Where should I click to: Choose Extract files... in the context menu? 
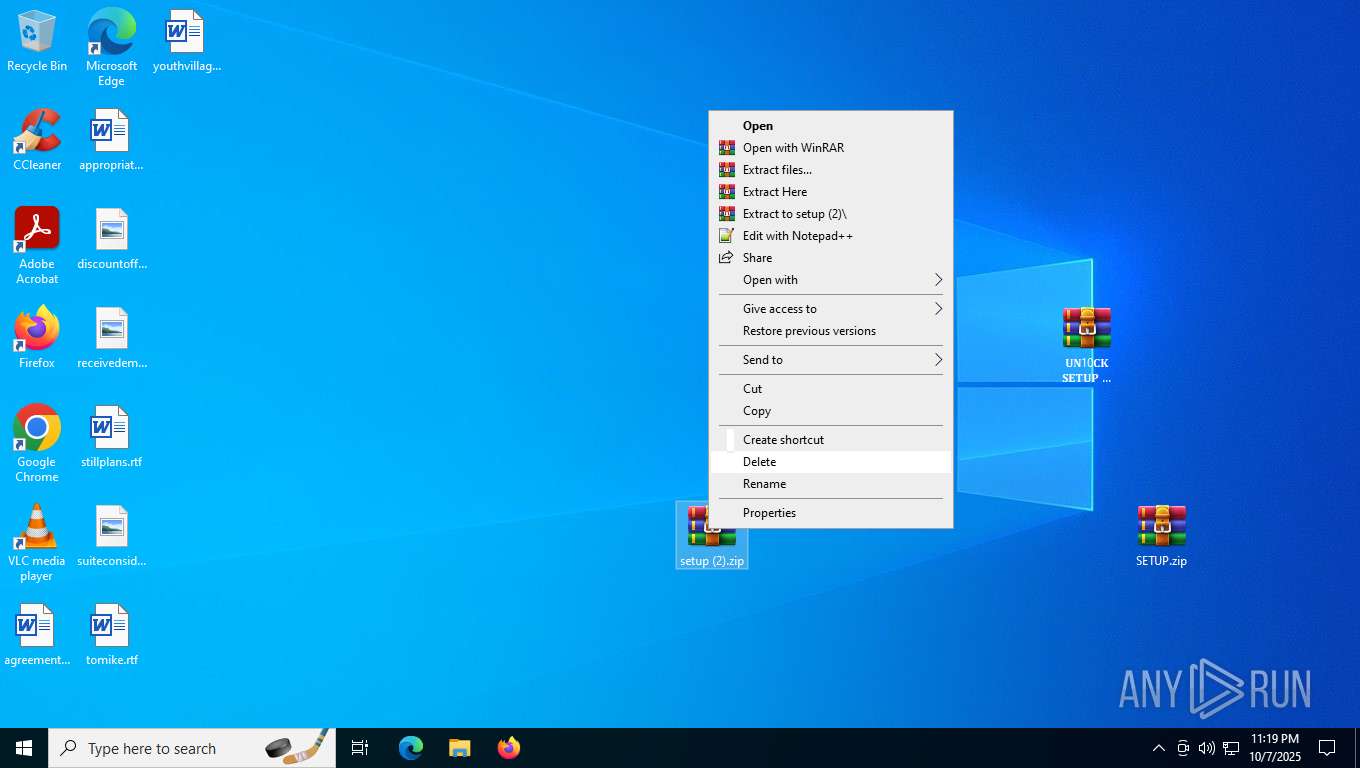click(x=831, y=170)
